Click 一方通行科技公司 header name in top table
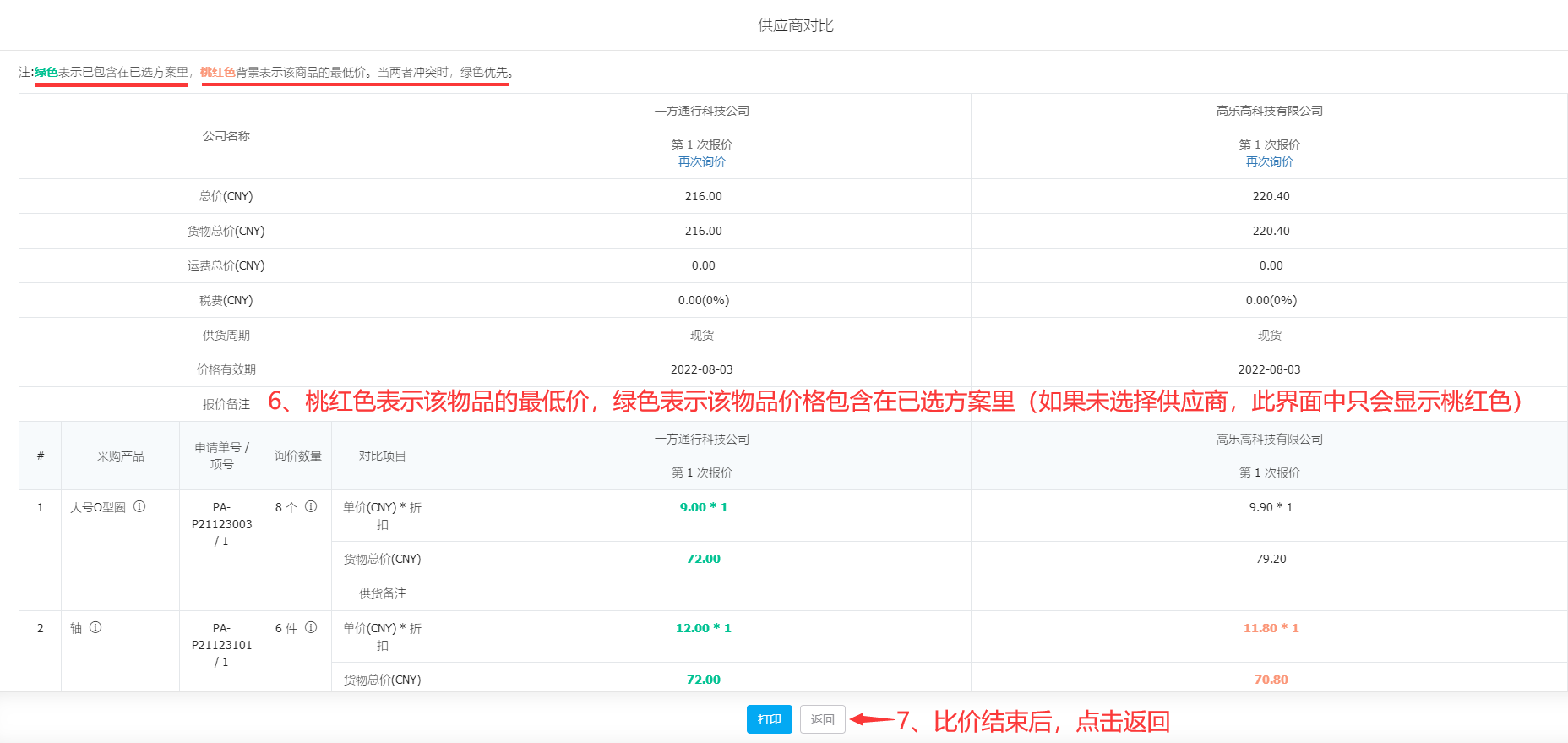This screenshot has height=743, width=1568. pyautogui.click(x=702, y=111)
